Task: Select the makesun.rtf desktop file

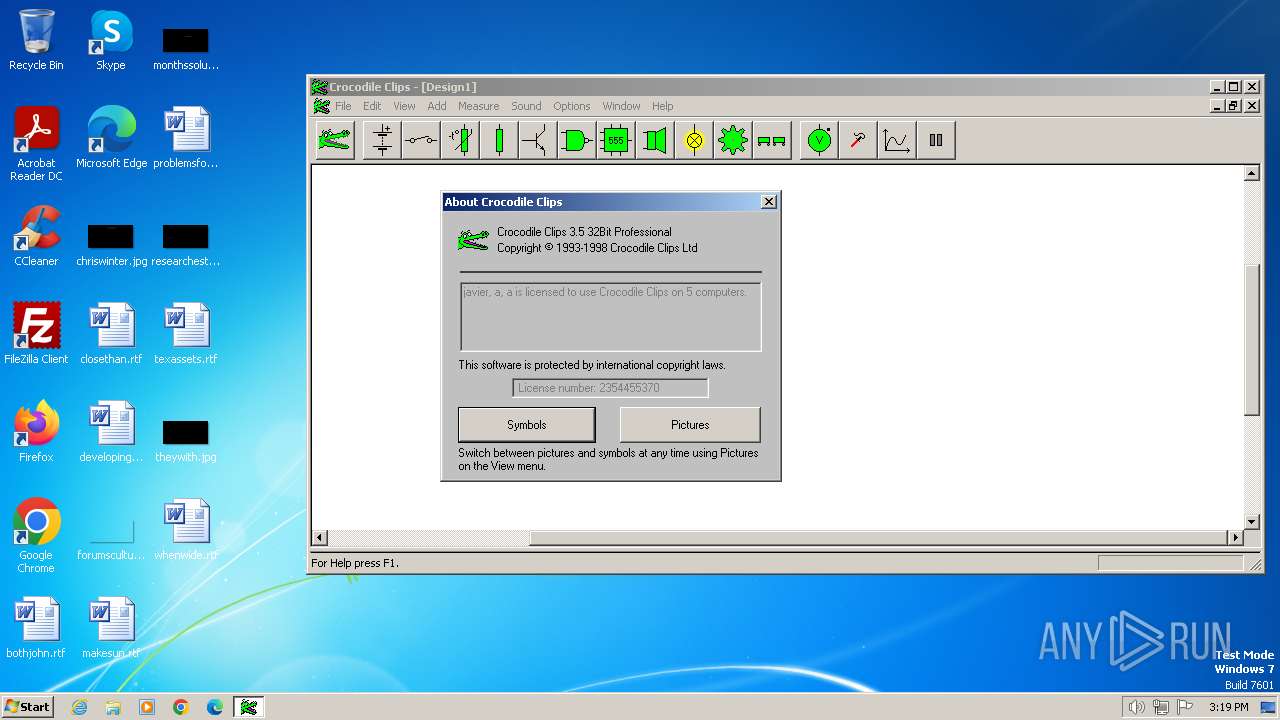Action: pos(111,628)
